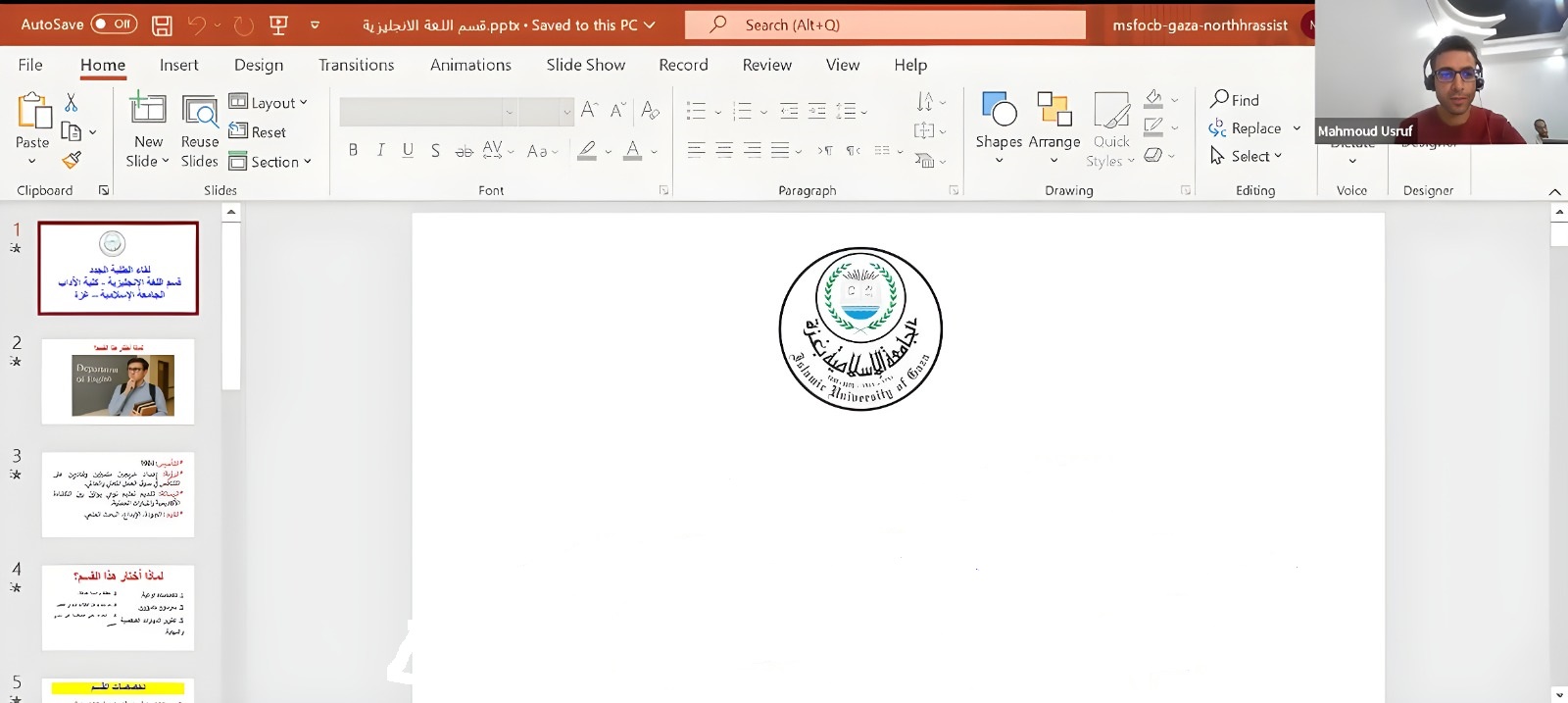
Task: Click the Cut scissors icon
Action: (71, 102)
